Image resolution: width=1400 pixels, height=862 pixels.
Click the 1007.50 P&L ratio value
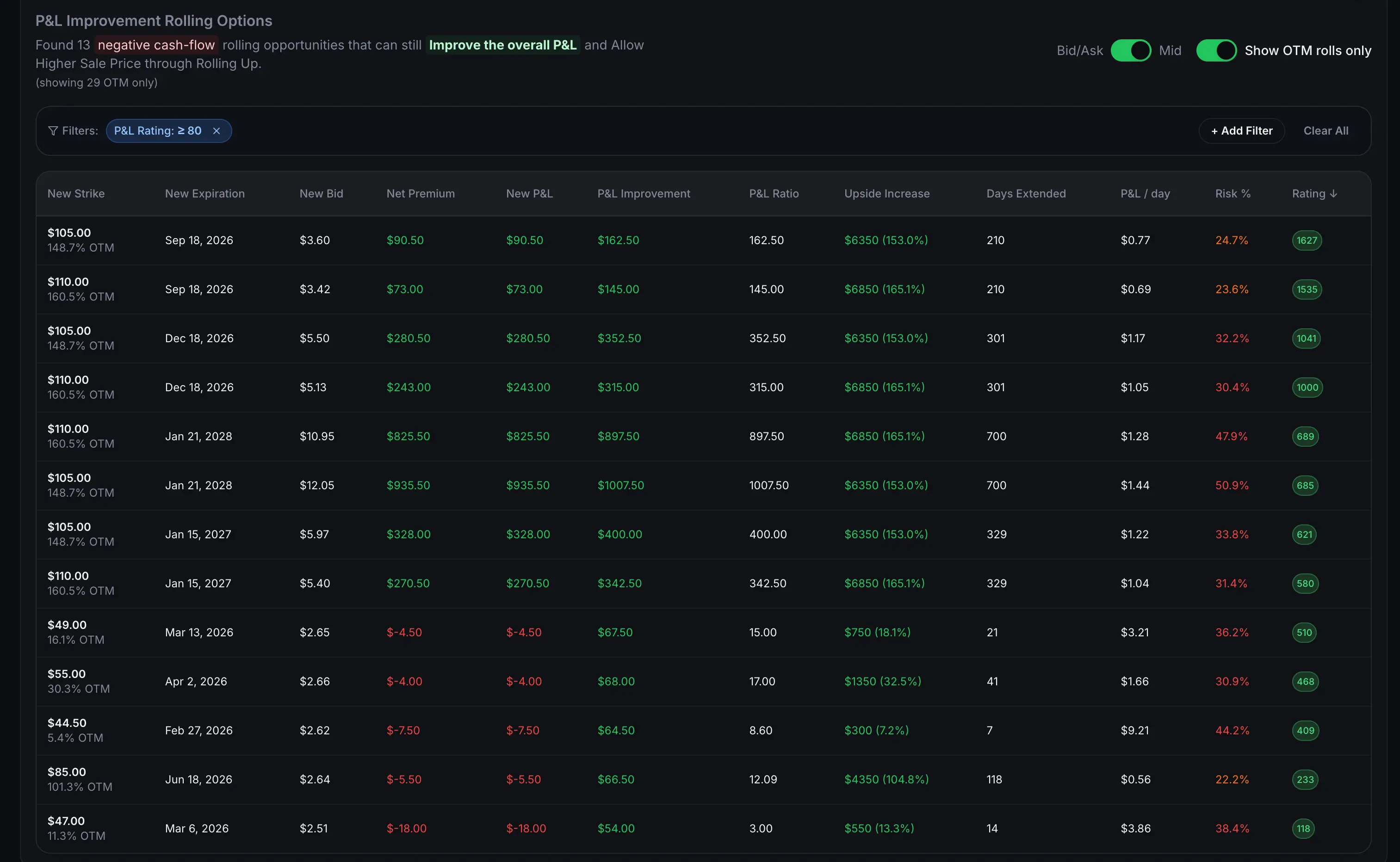pyautogui.click(x=769, y=486)
